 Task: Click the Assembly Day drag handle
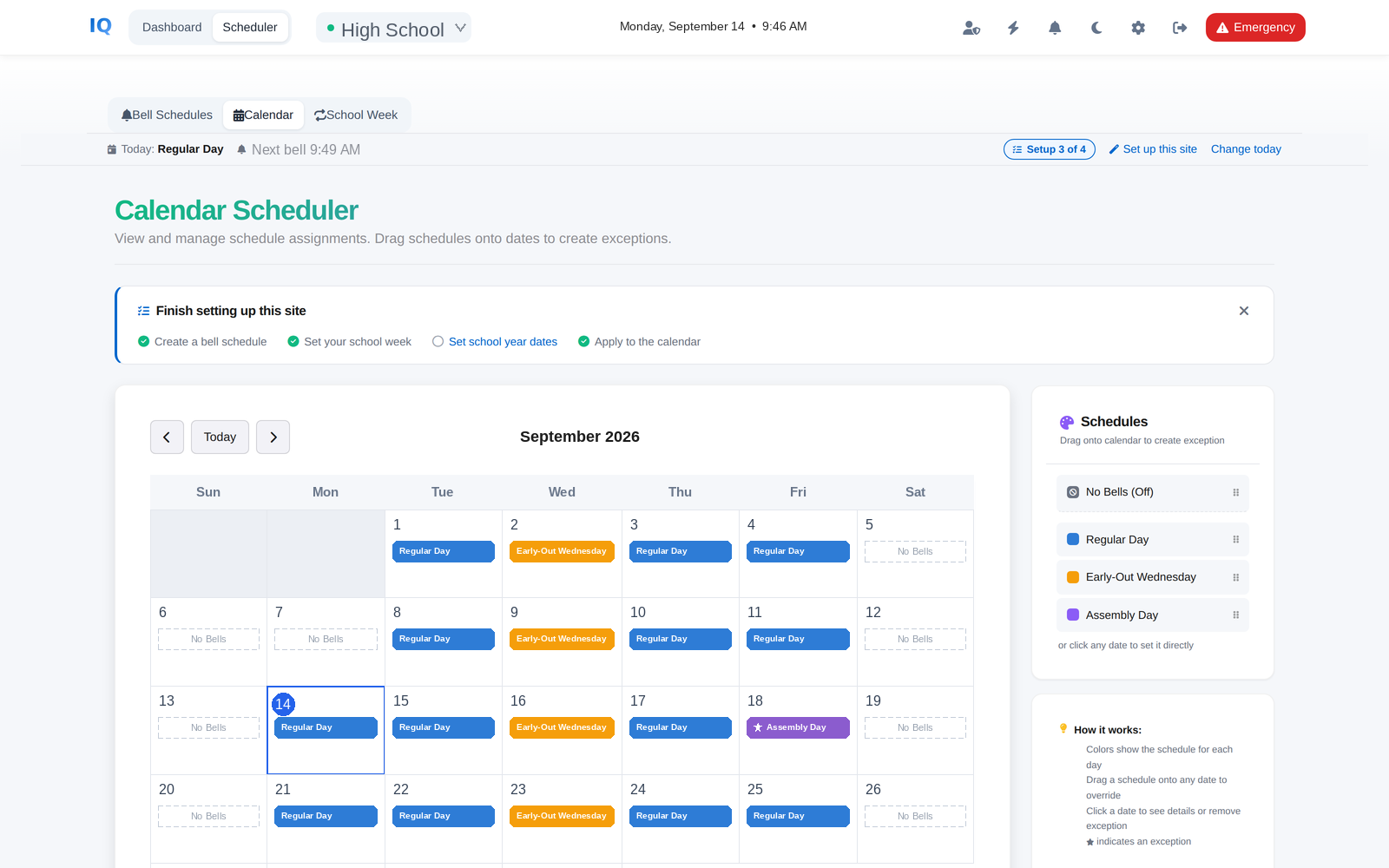(1236, 615)
